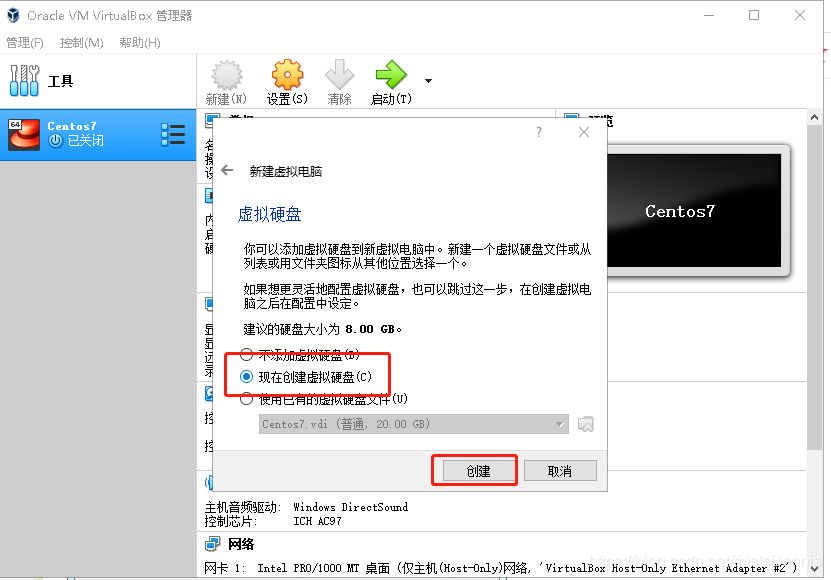The width and height of the screenshot is (831, 580).
Task: Click the dialog help question mark
Action: click(538, 132)
